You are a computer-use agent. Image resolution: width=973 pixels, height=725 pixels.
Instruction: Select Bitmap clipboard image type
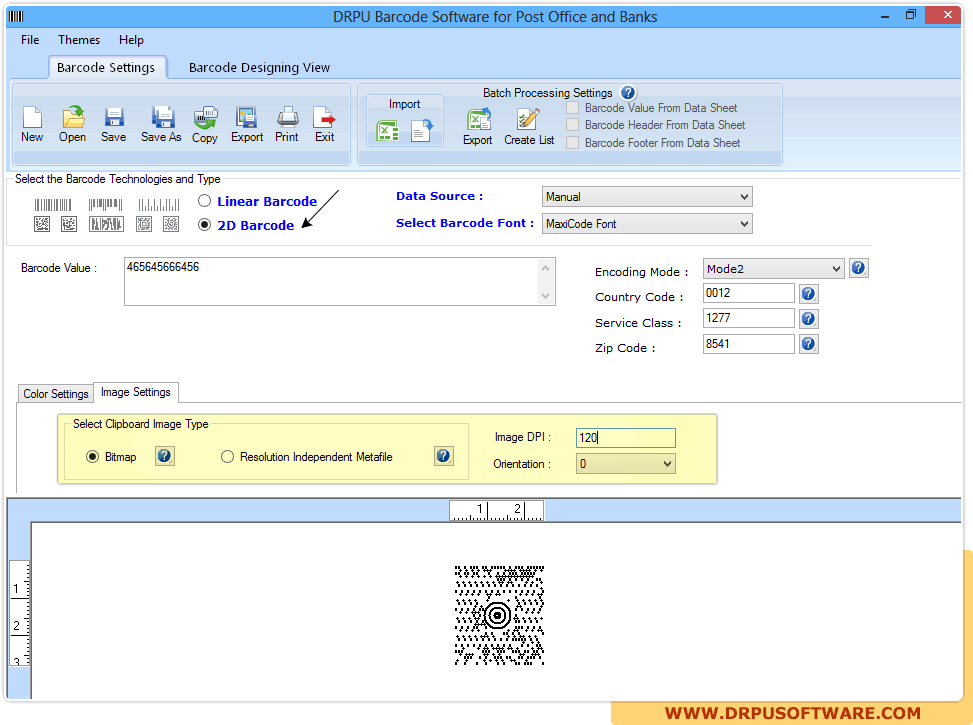92,457
